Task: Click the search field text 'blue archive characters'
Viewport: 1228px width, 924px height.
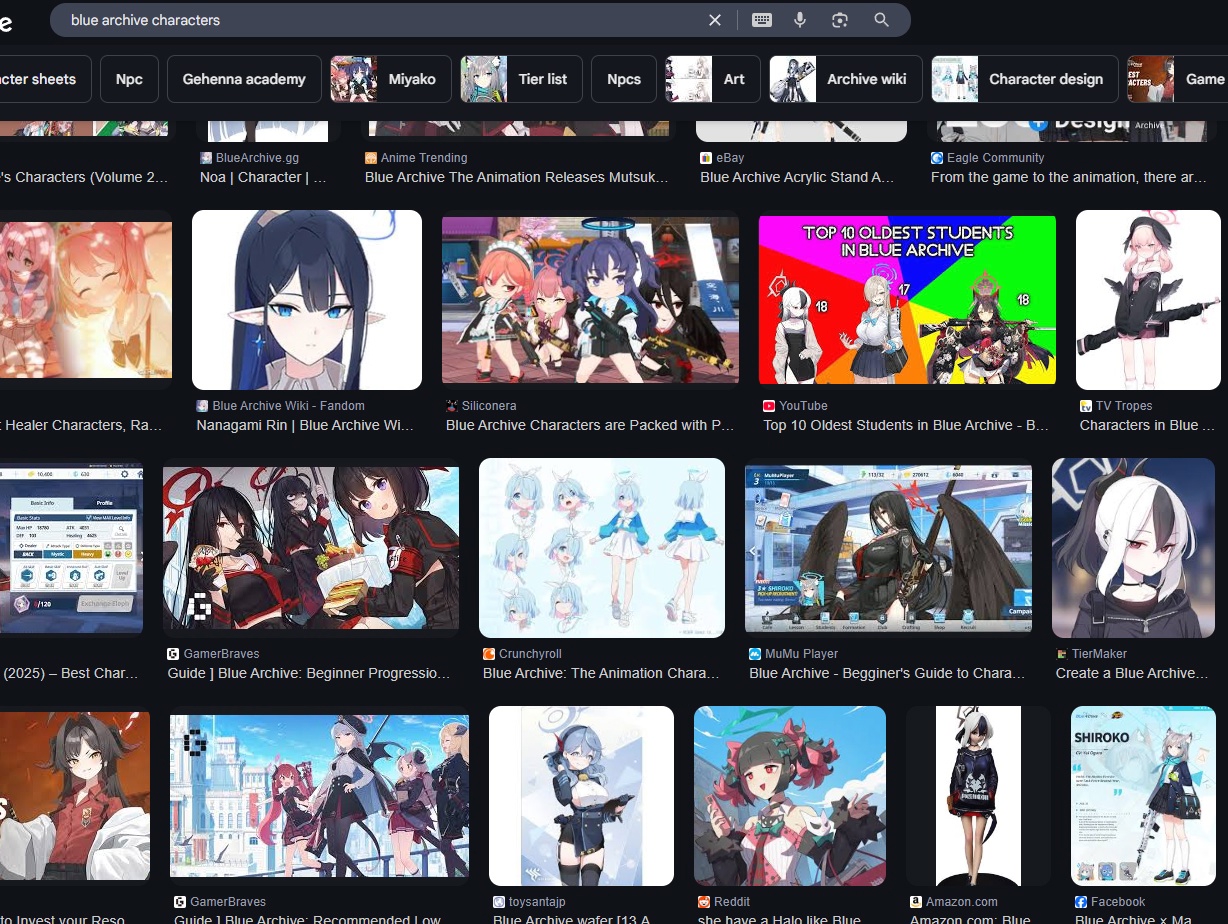Action: pos(145,20)
